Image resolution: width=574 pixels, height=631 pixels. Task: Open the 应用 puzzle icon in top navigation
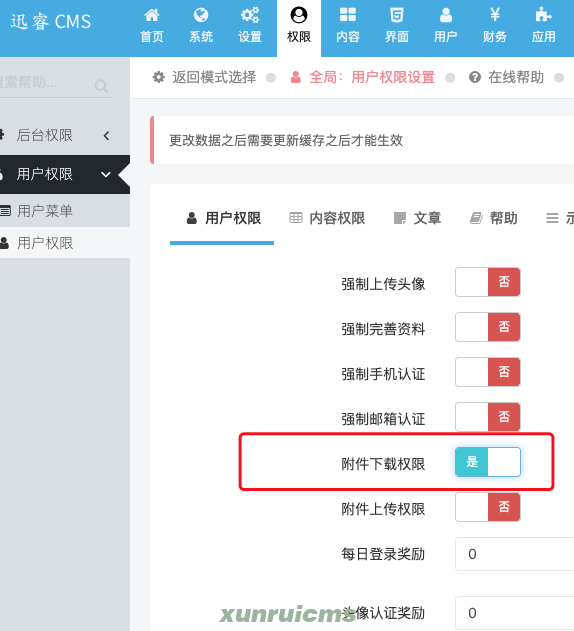click(543, 15)
